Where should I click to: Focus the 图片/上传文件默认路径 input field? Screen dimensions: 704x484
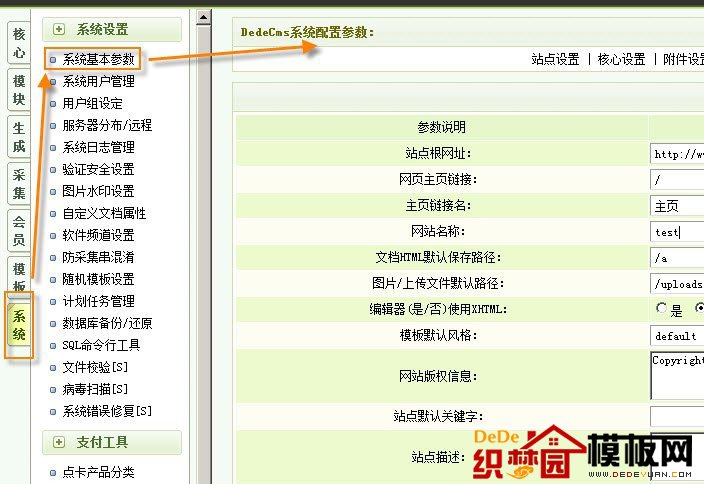coord(677,284)
